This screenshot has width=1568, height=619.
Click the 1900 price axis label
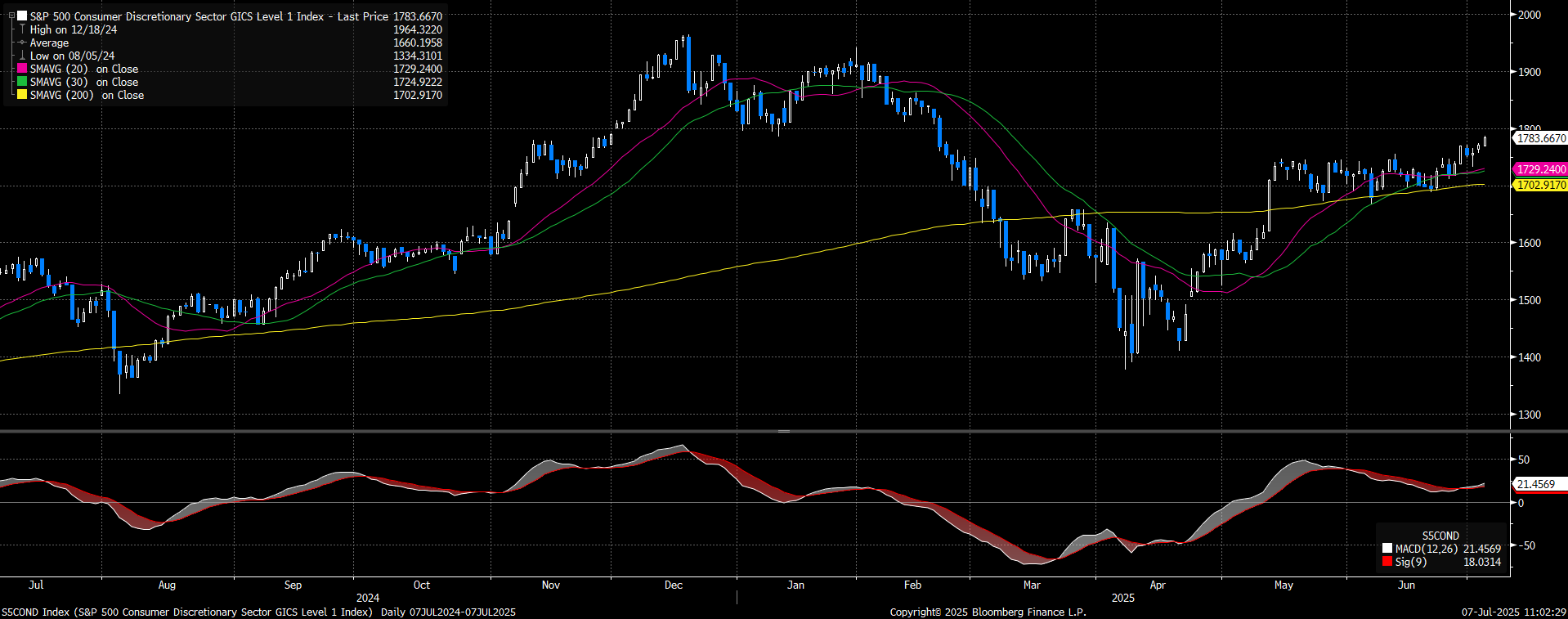pos(1530,72)
